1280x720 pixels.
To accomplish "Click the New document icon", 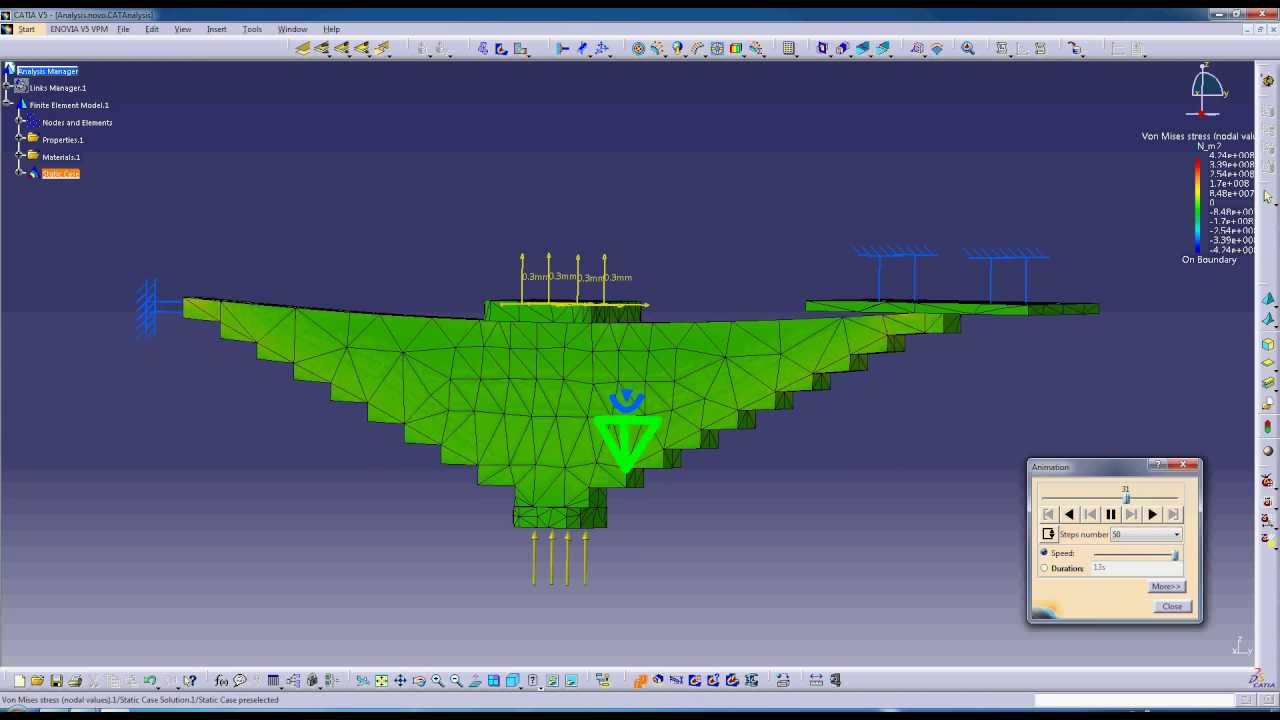I will [x=19, y=681].
